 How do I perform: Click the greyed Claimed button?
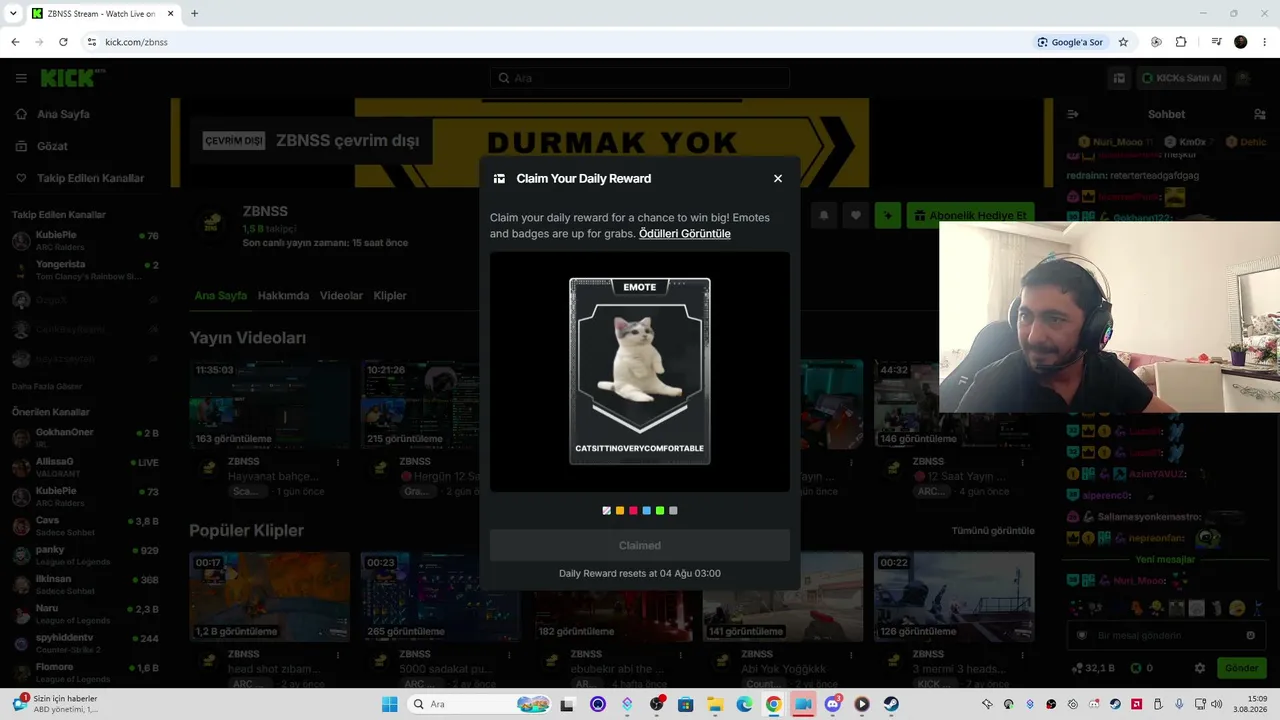coord(640,546)
